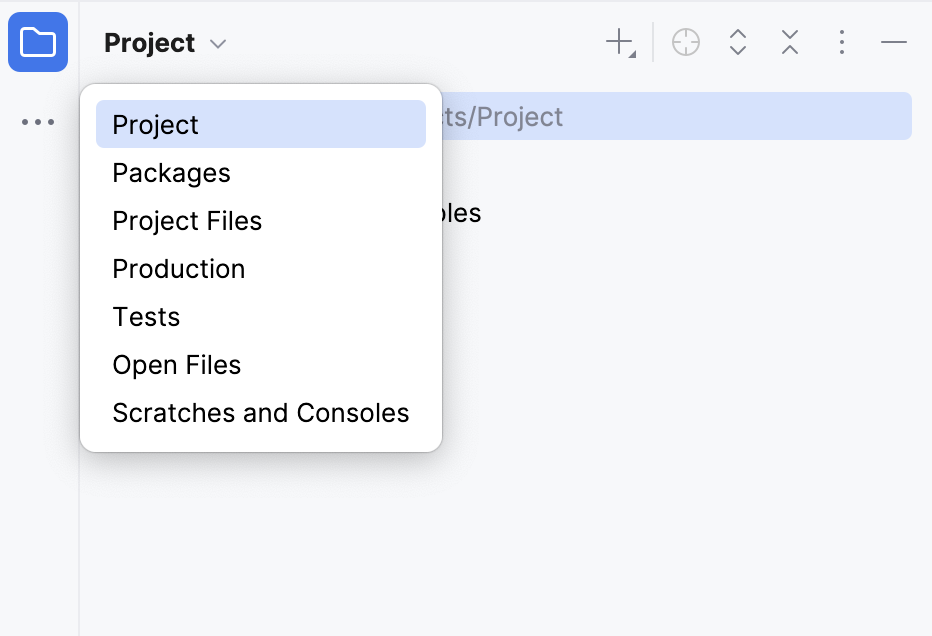Open tool window options via the kebab icon
This screenshot has width=932, height=636.
click(841, 42)
